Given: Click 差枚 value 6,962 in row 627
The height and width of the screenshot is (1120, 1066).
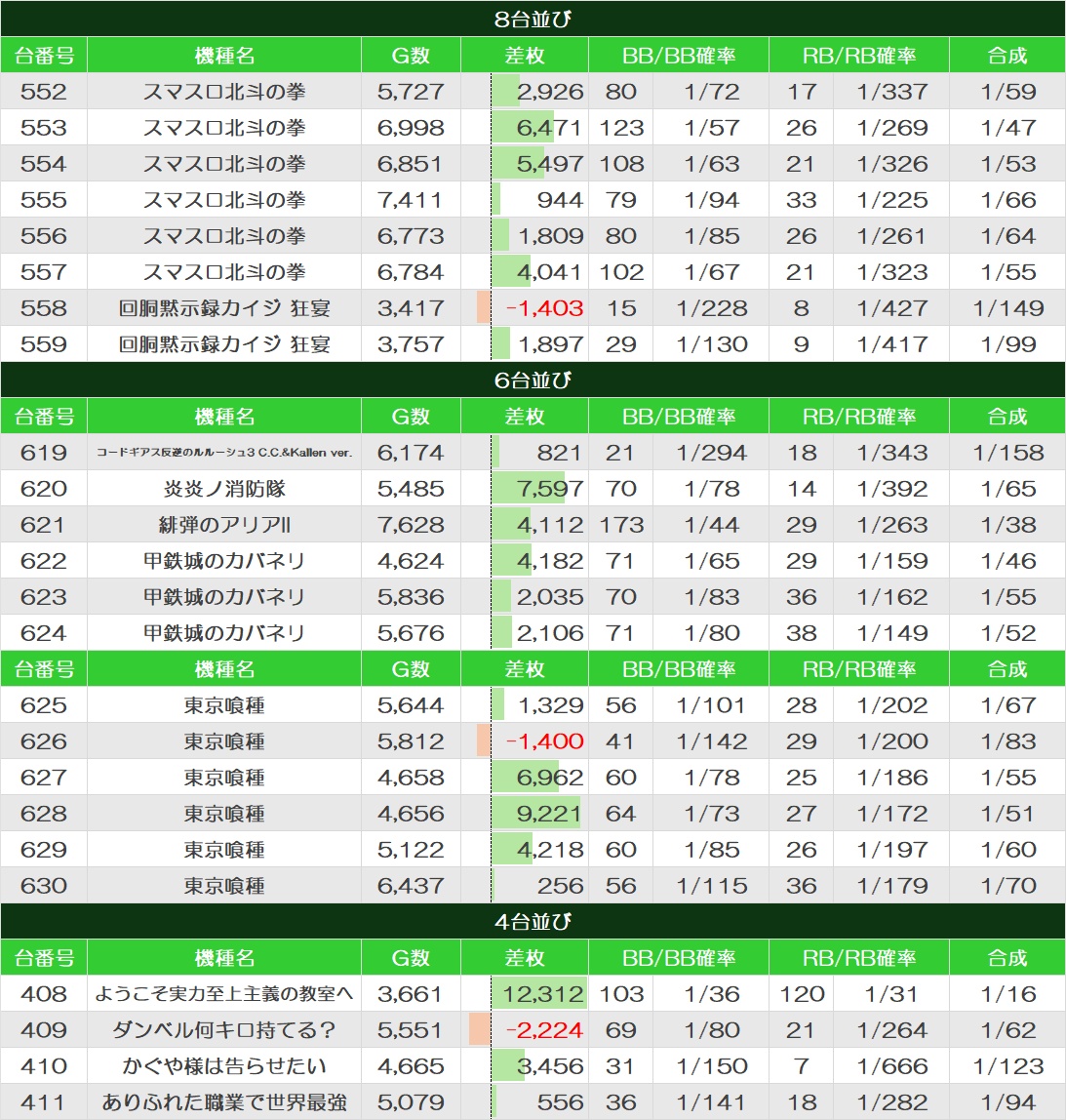Looking at the screenshot, I should (x=550, y=778).
